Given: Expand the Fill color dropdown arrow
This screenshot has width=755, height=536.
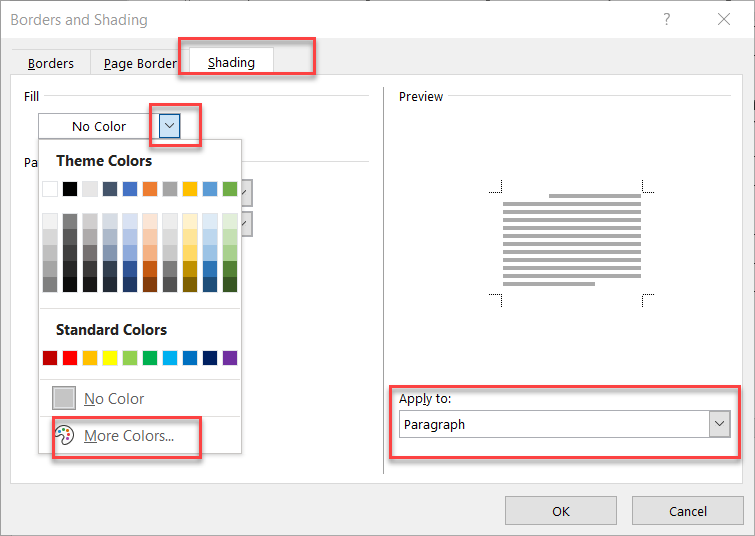Looking at the screenshot, I should tap(169, 126).
